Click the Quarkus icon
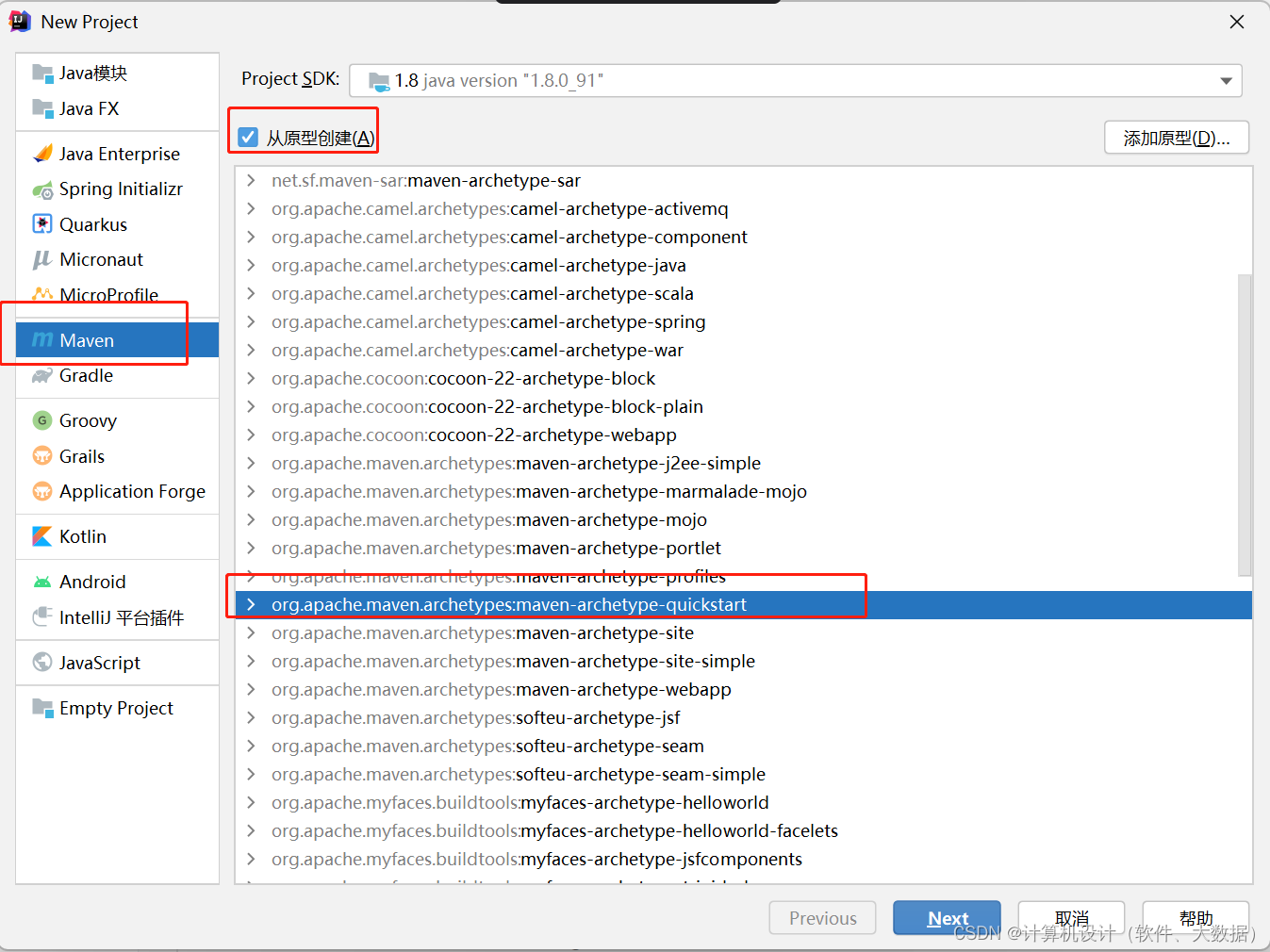This screenshot has height=952, width=1270. (x=42, y=224)
